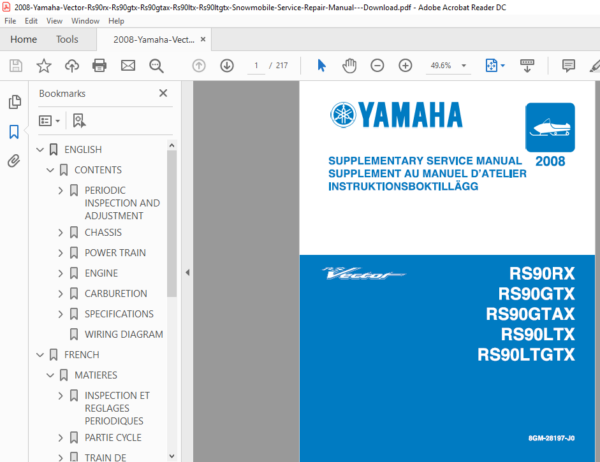Viewport: 600px width, 462px height.
Task: Collapse the FRENCH bookmark
Action: [40, 355]
